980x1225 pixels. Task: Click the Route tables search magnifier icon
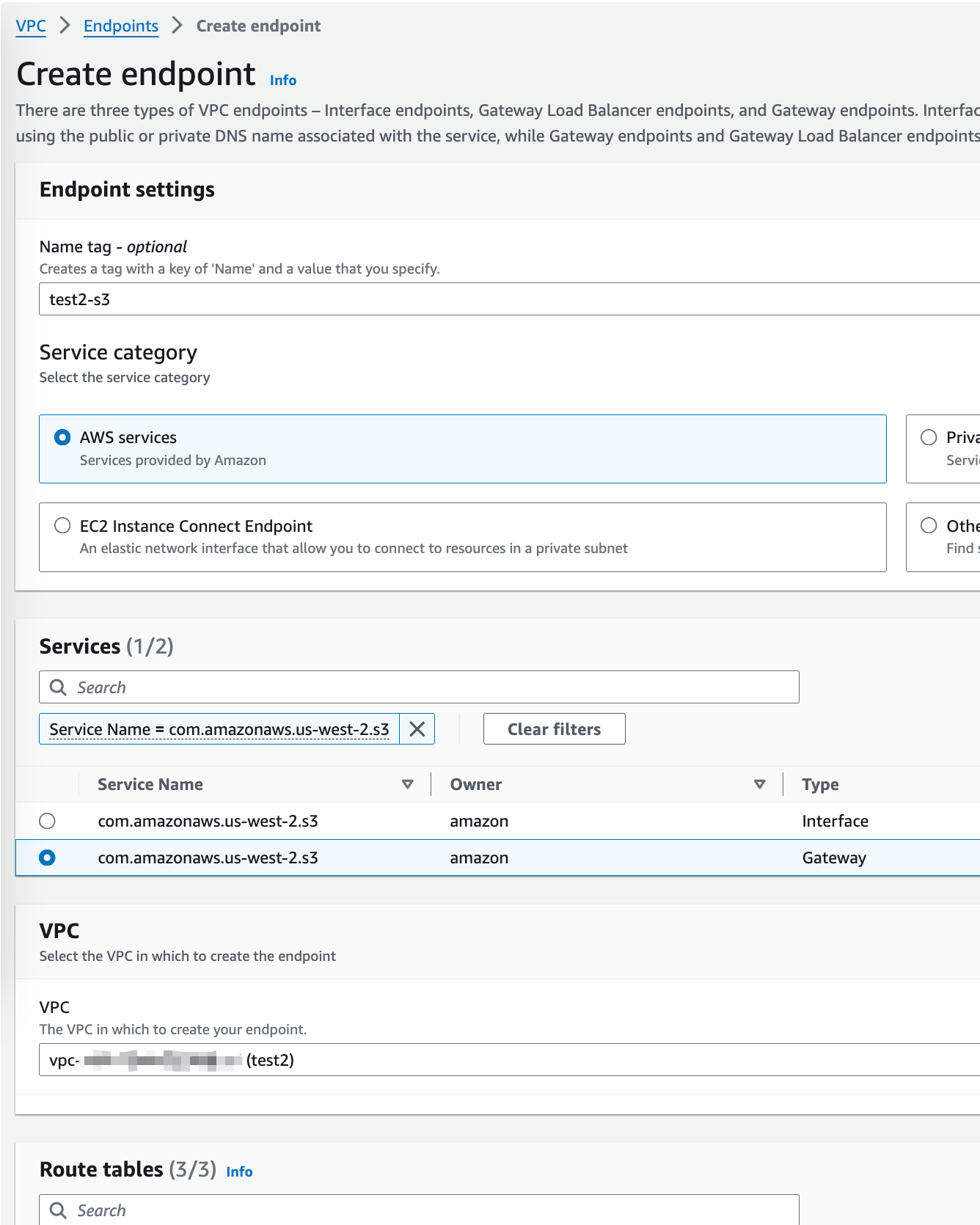pyautogui.click(x=58, y=1210)
